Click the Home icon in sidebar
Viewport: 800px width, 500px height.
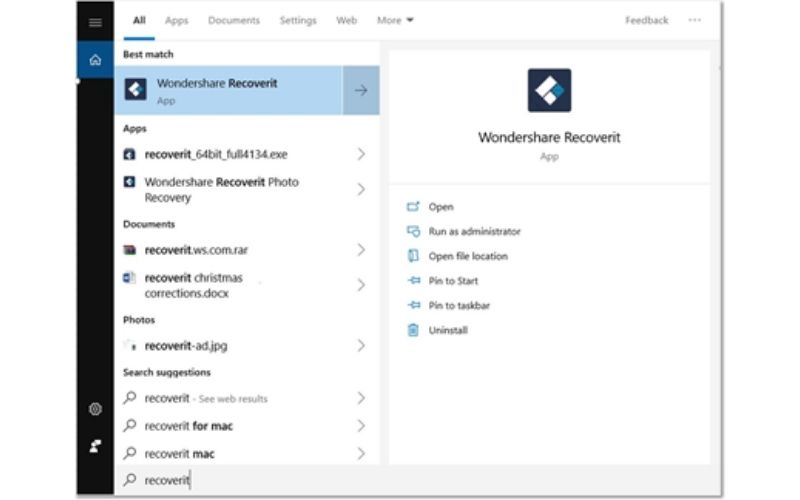point(95,60)
